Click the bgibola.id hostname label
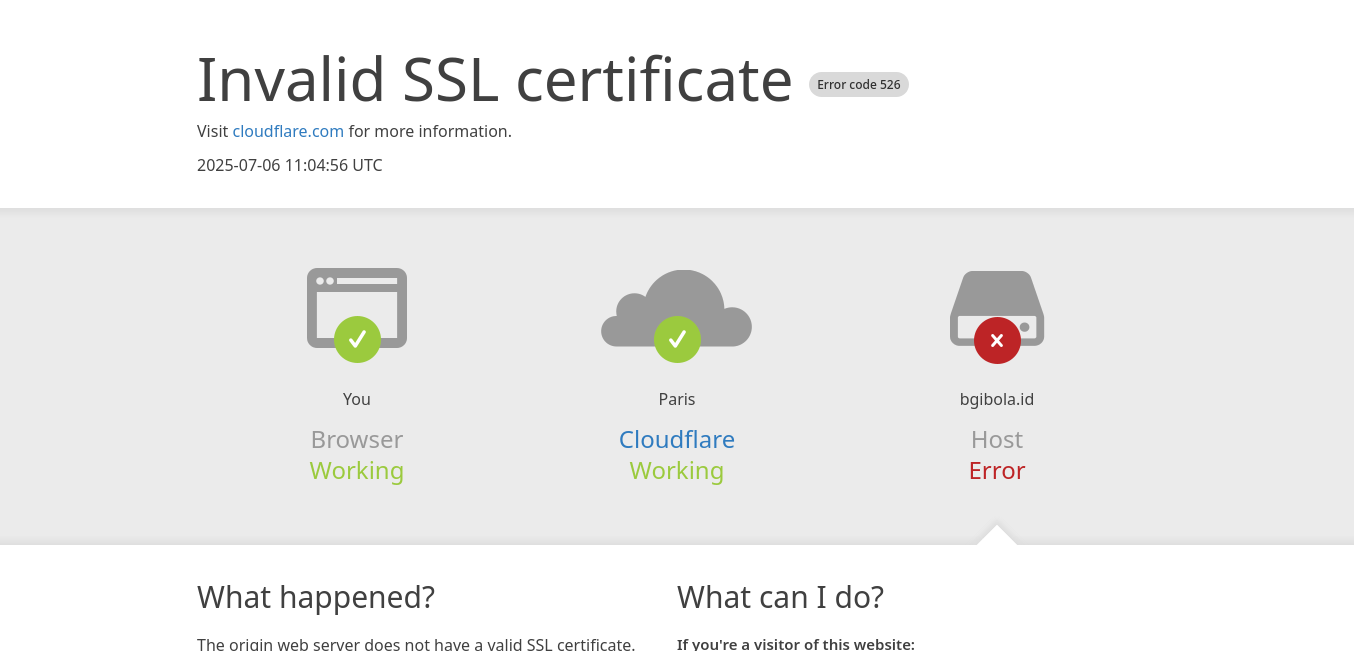1366x651 pixels. 997,399
